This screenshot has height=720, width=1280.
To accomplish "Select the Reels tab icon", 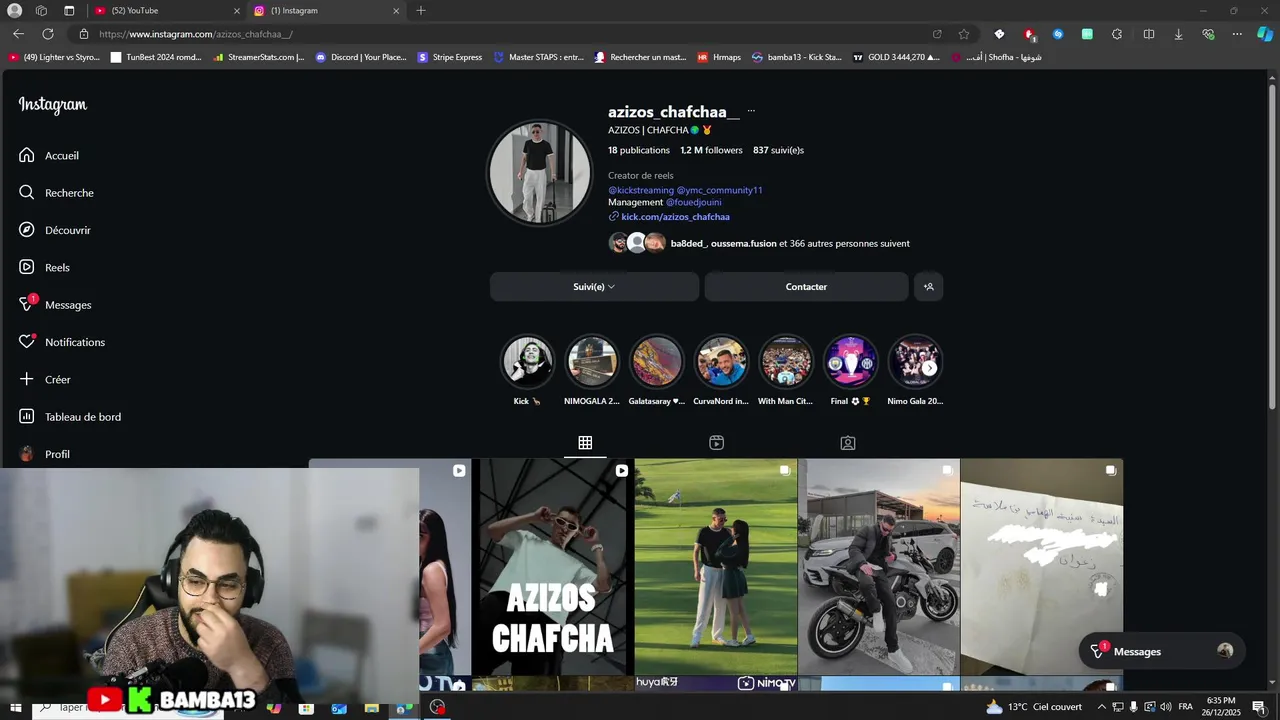I will pyautogui.click(x=716, y=443).
